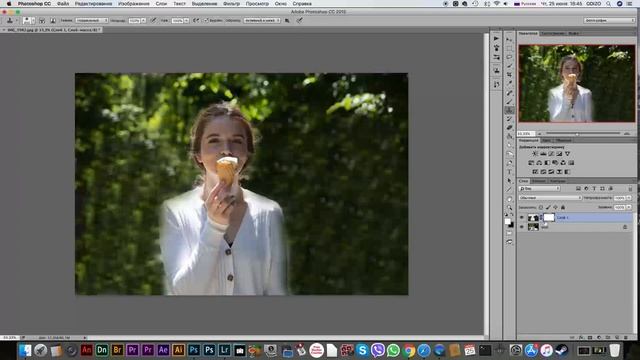This screenshot has height=360, width=640.
Task: Toggle lock transparent pixels
Action: 541,207
